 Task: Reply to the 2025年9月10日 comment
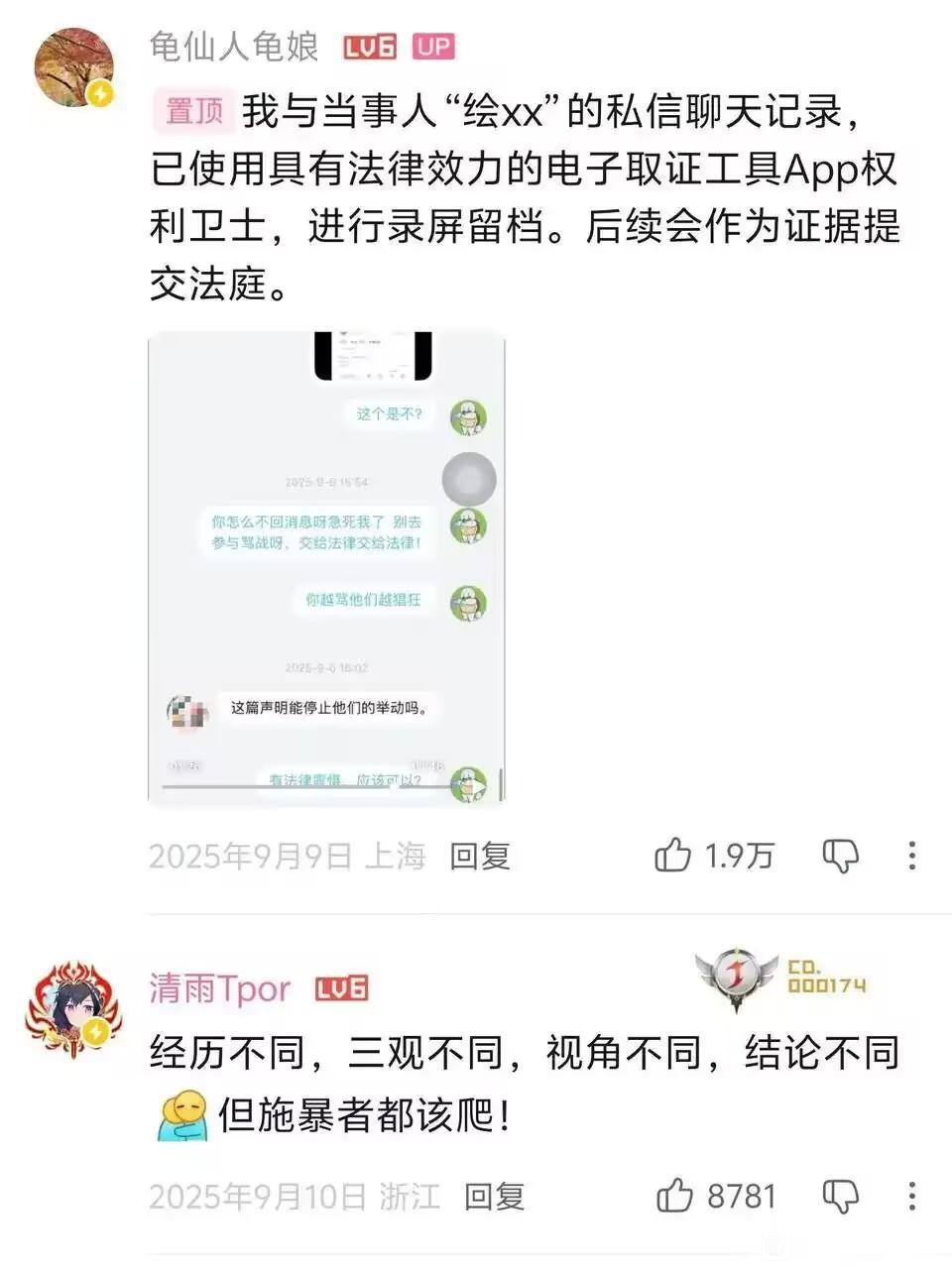point(494,1197)
